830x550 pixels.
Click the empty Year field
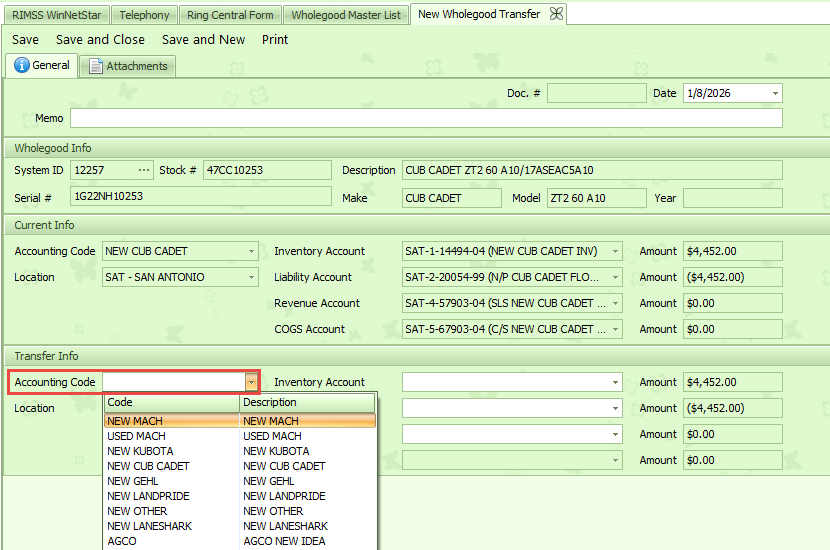coord(733,198)
